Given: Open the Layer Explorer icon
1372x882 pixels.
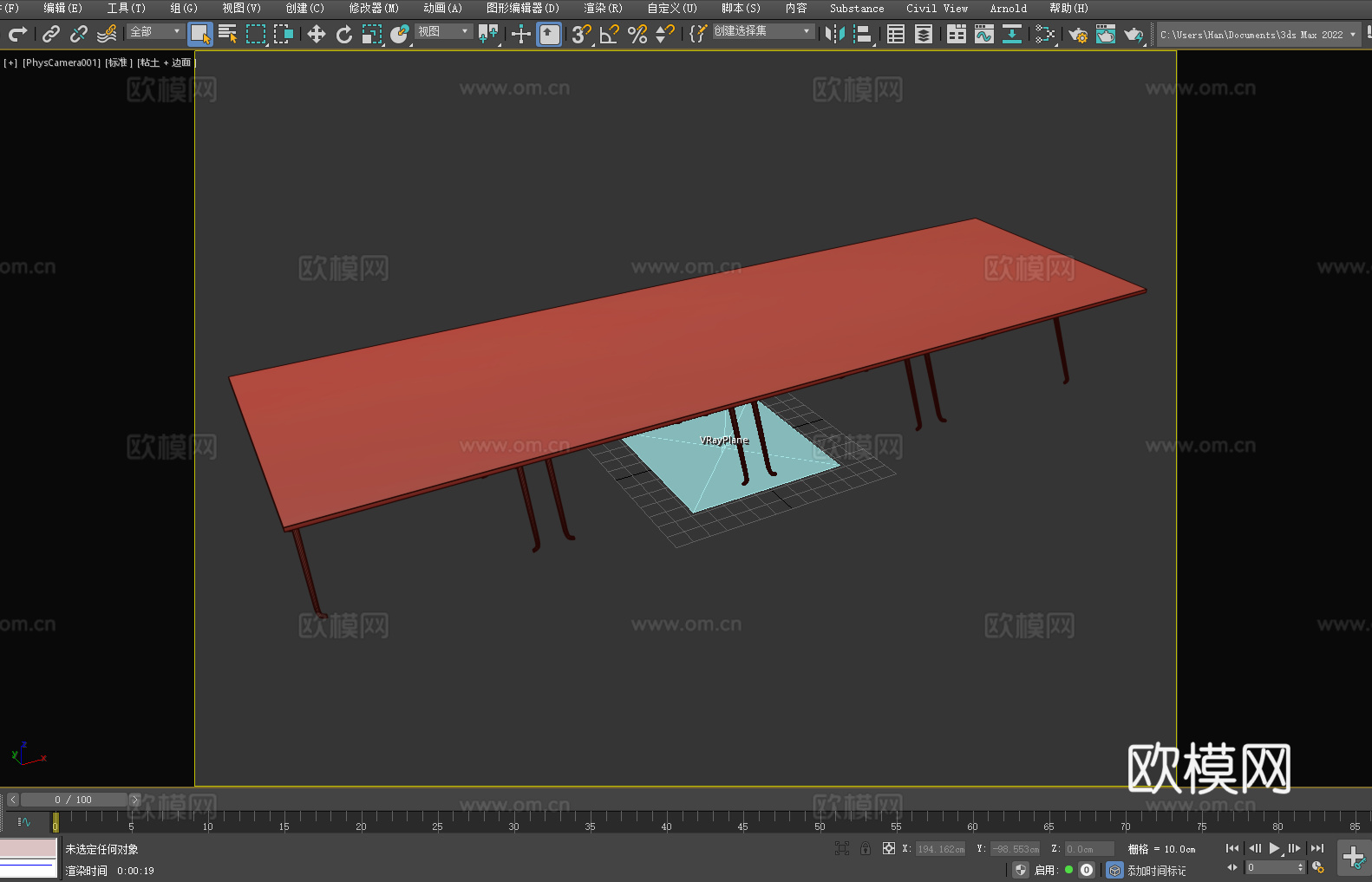Looking at the screenshot, I should (924, 34).
